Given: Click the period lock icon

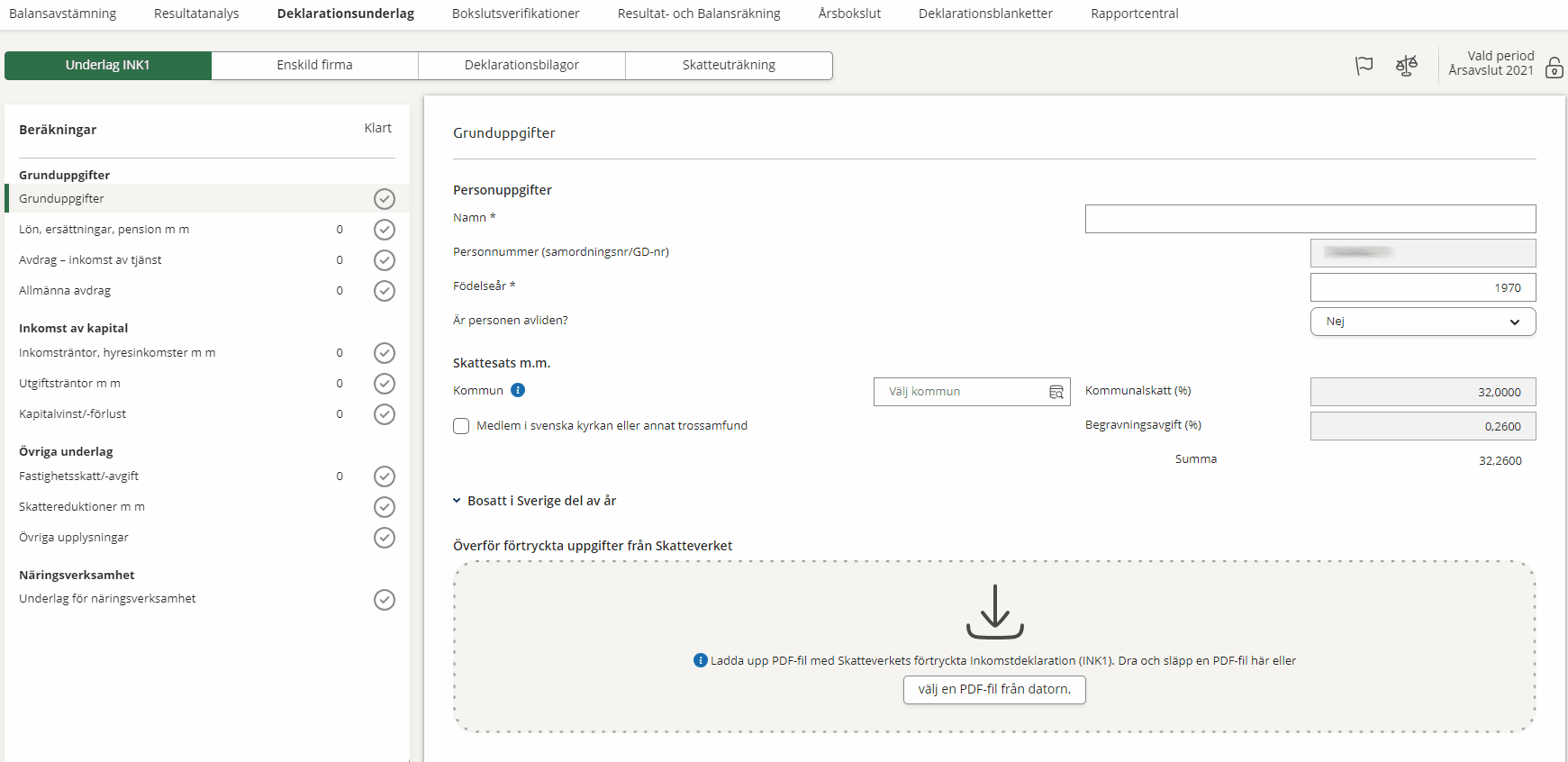Looking at the screenshot, I should click(1554, 68).
